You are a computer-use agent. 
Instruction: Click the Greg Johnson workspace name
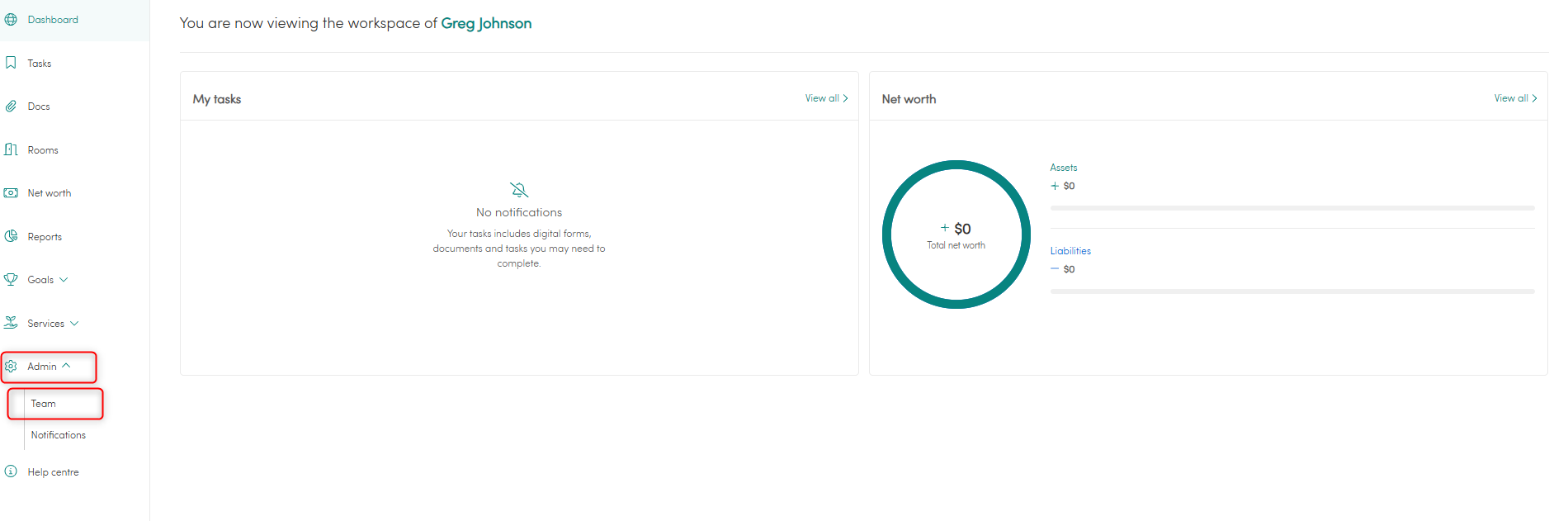click(x=486, y=23)
